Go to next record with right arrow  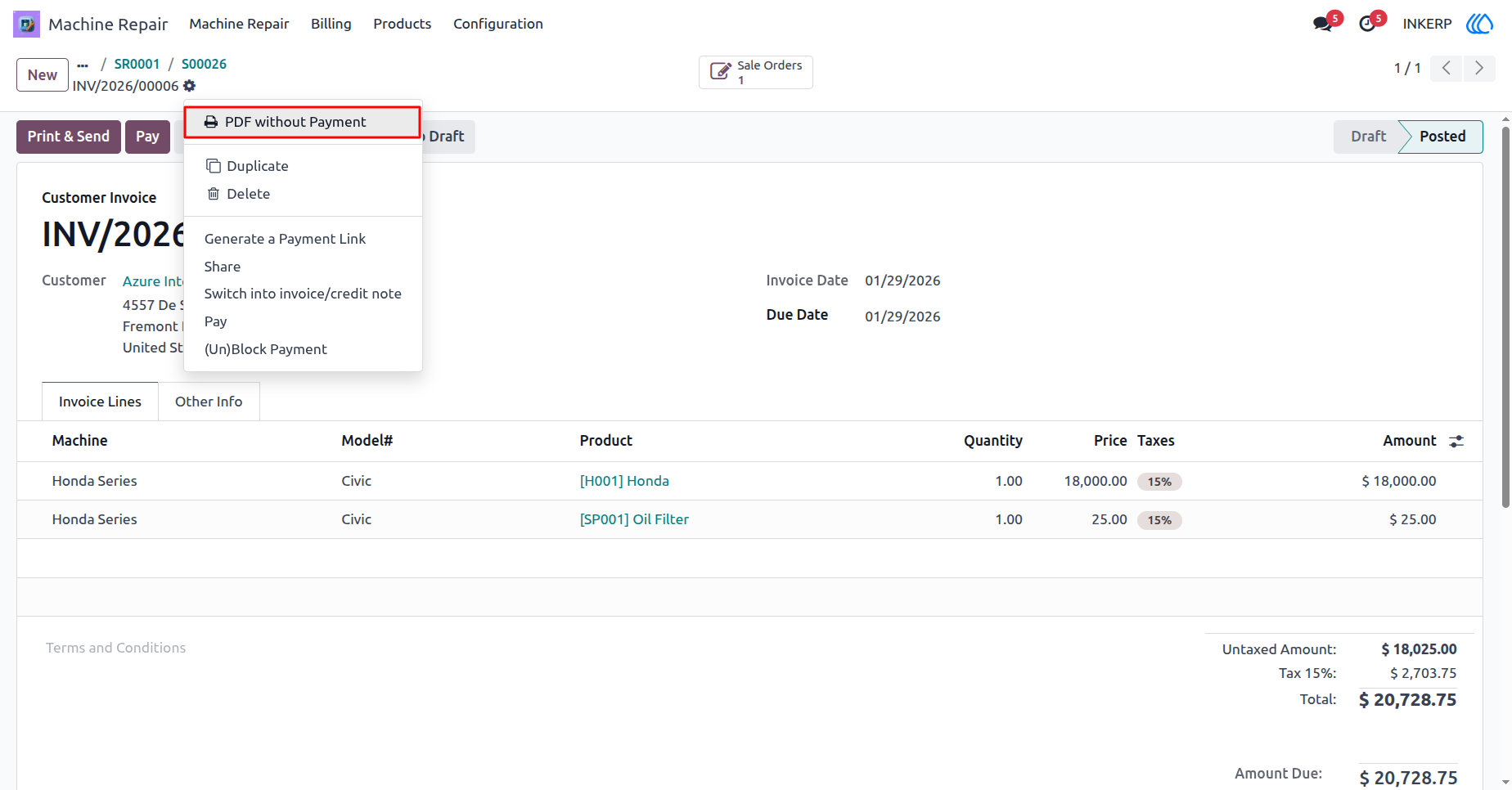1479,68
